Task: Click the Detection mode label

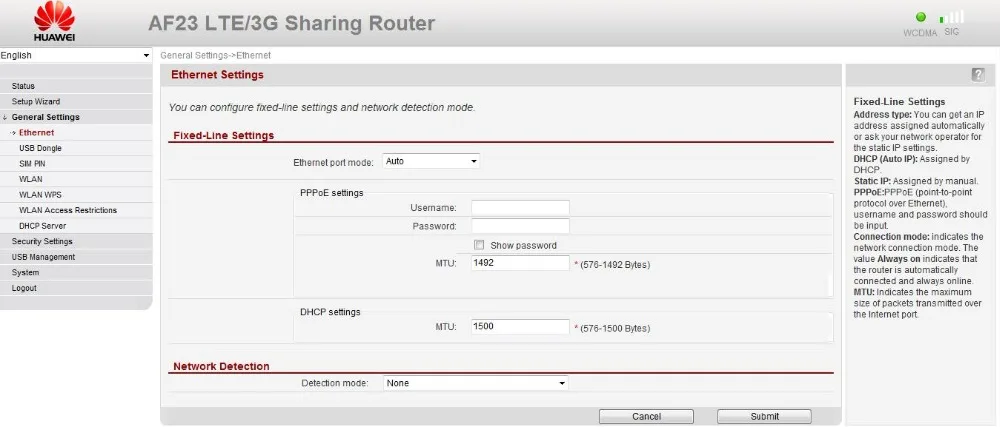Action: [335, 384]
